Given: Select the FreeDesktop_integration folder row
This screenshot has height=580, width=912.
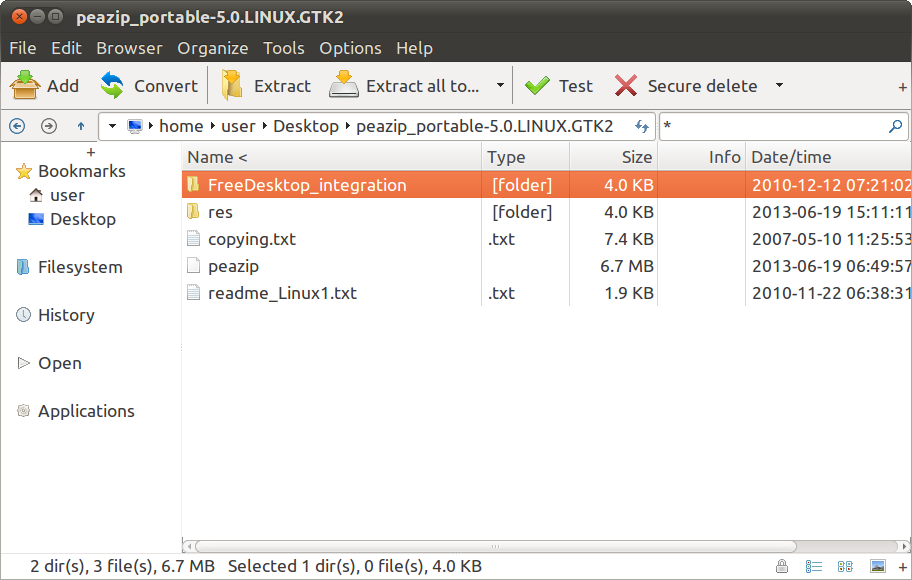Looking at the screenshot, I should (x=547, y=185).
